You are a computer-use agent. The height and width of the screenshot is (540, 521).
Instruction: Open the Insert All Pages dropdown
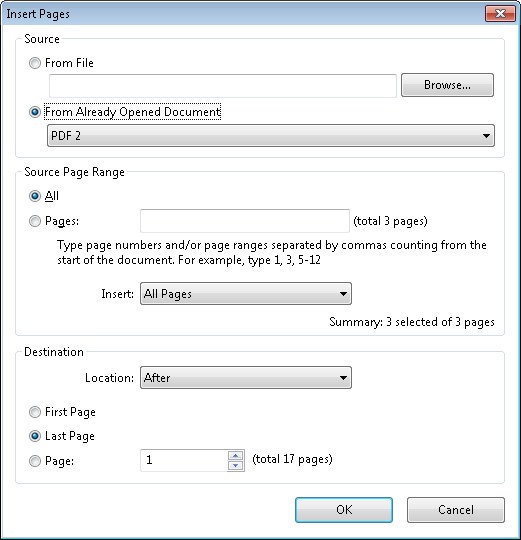tap(246, 294)
